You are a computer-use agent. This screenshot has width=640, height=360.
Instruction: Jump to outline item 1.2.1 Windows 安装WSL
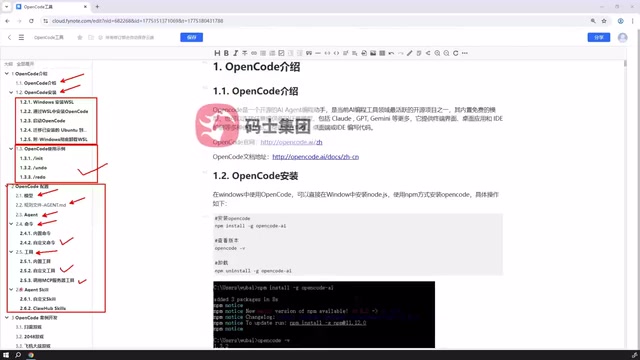(x=47, y=102)
